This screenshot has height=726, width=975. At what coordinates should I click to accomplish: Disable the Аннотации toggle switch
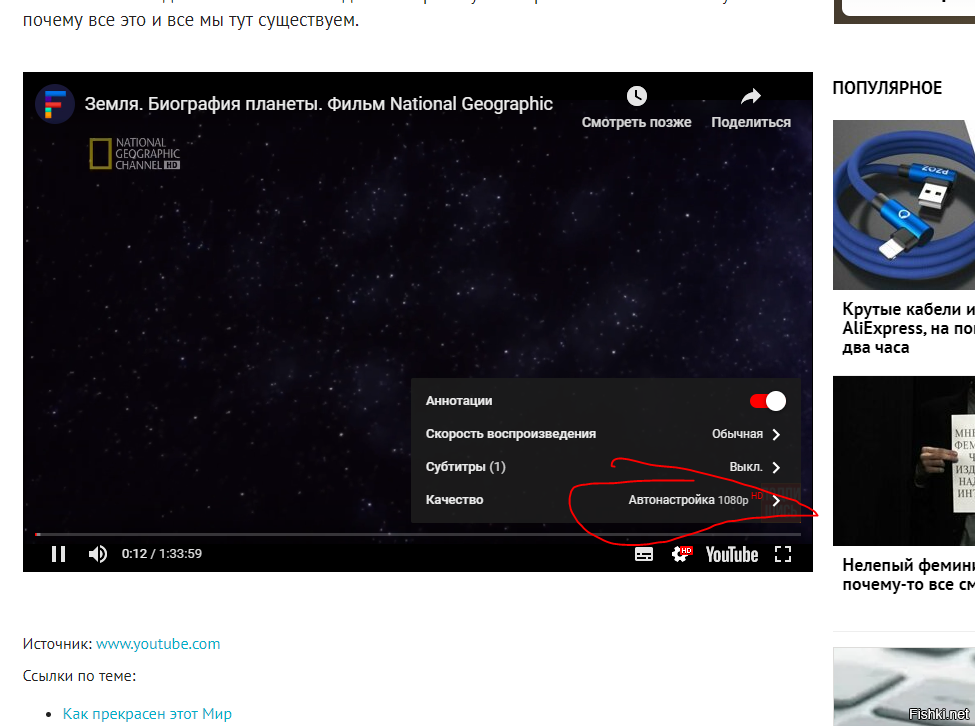tap(767, 401)
